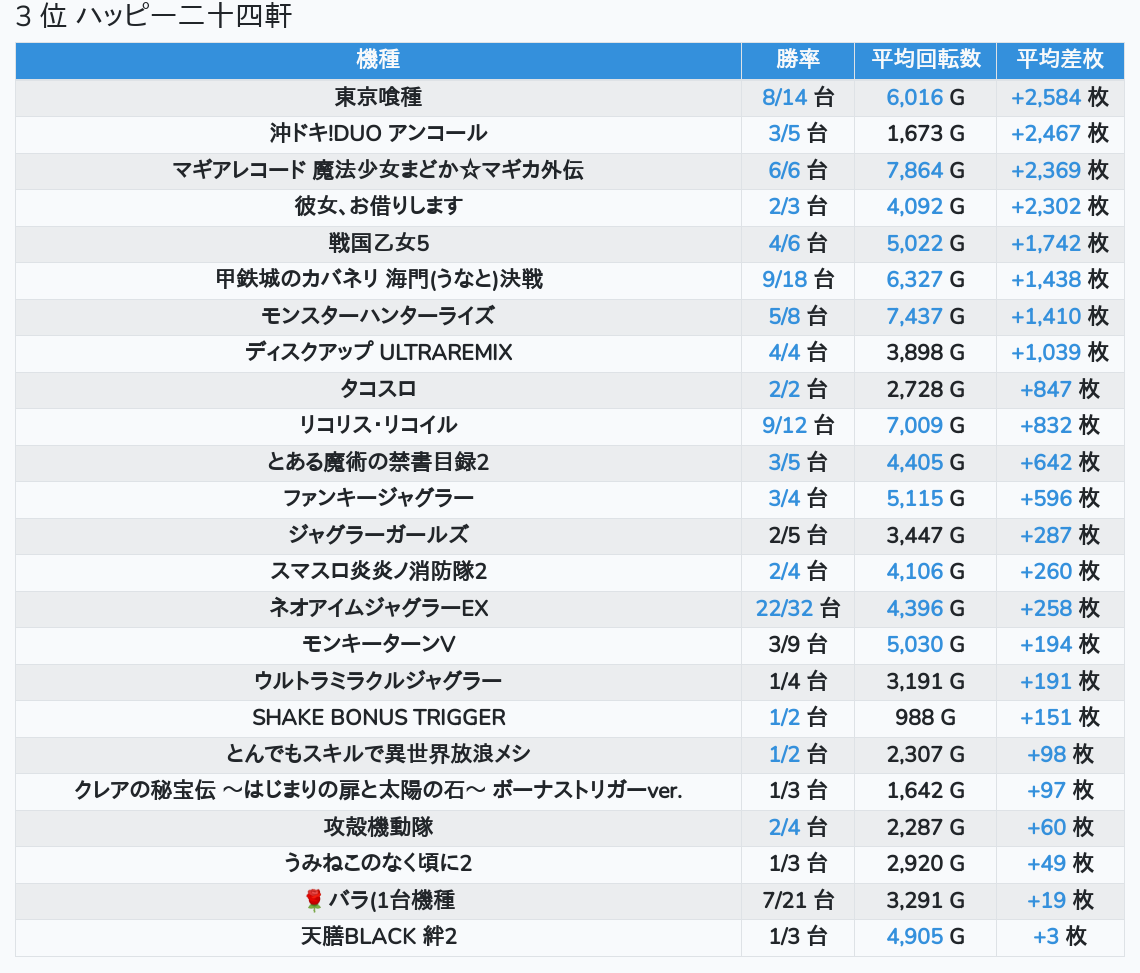
Task: Open the 8/14 台 win rate link
Action: [798, 97]
